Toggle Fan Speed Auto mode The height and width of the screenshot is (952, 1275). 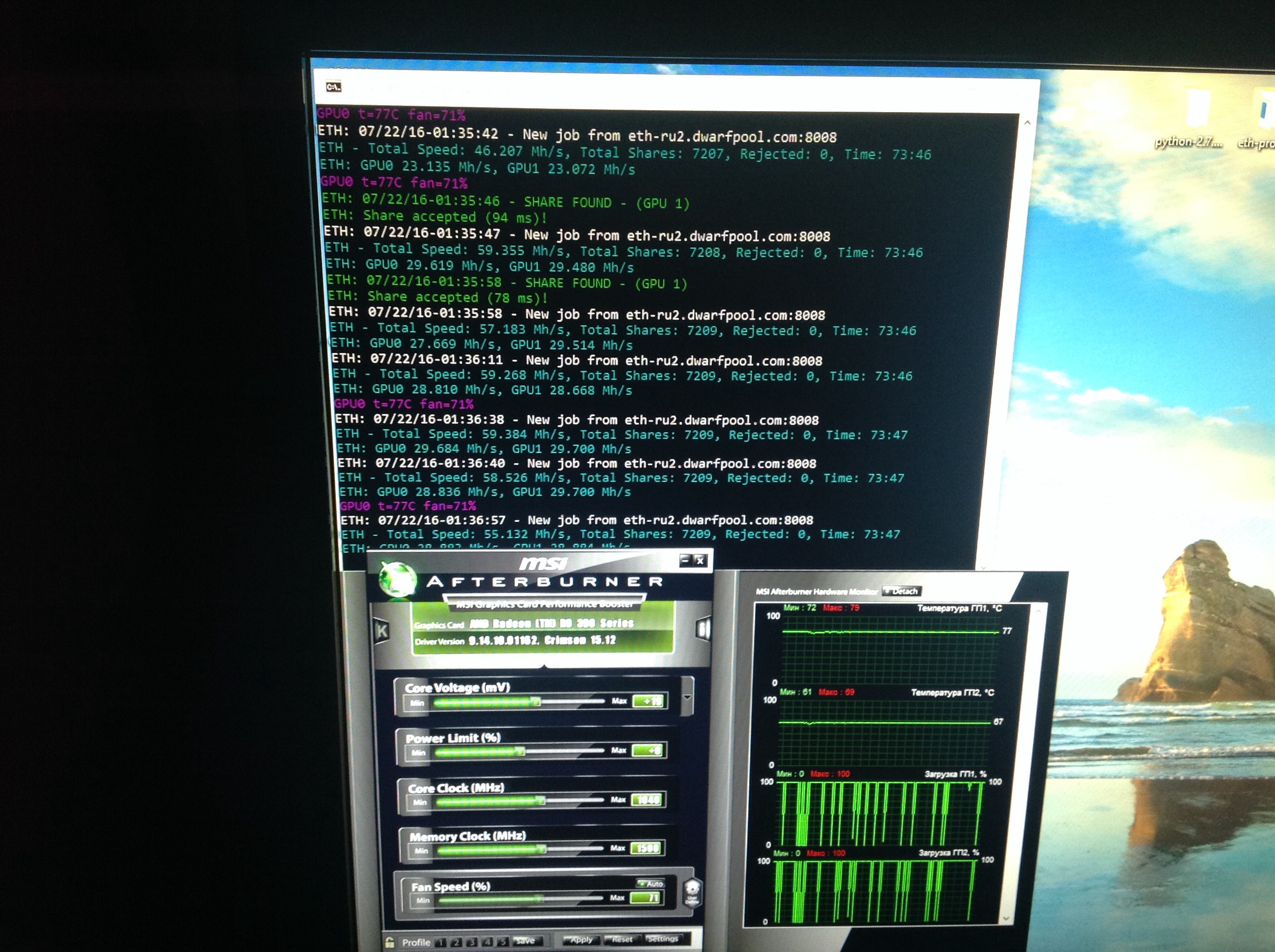[651, 884]
